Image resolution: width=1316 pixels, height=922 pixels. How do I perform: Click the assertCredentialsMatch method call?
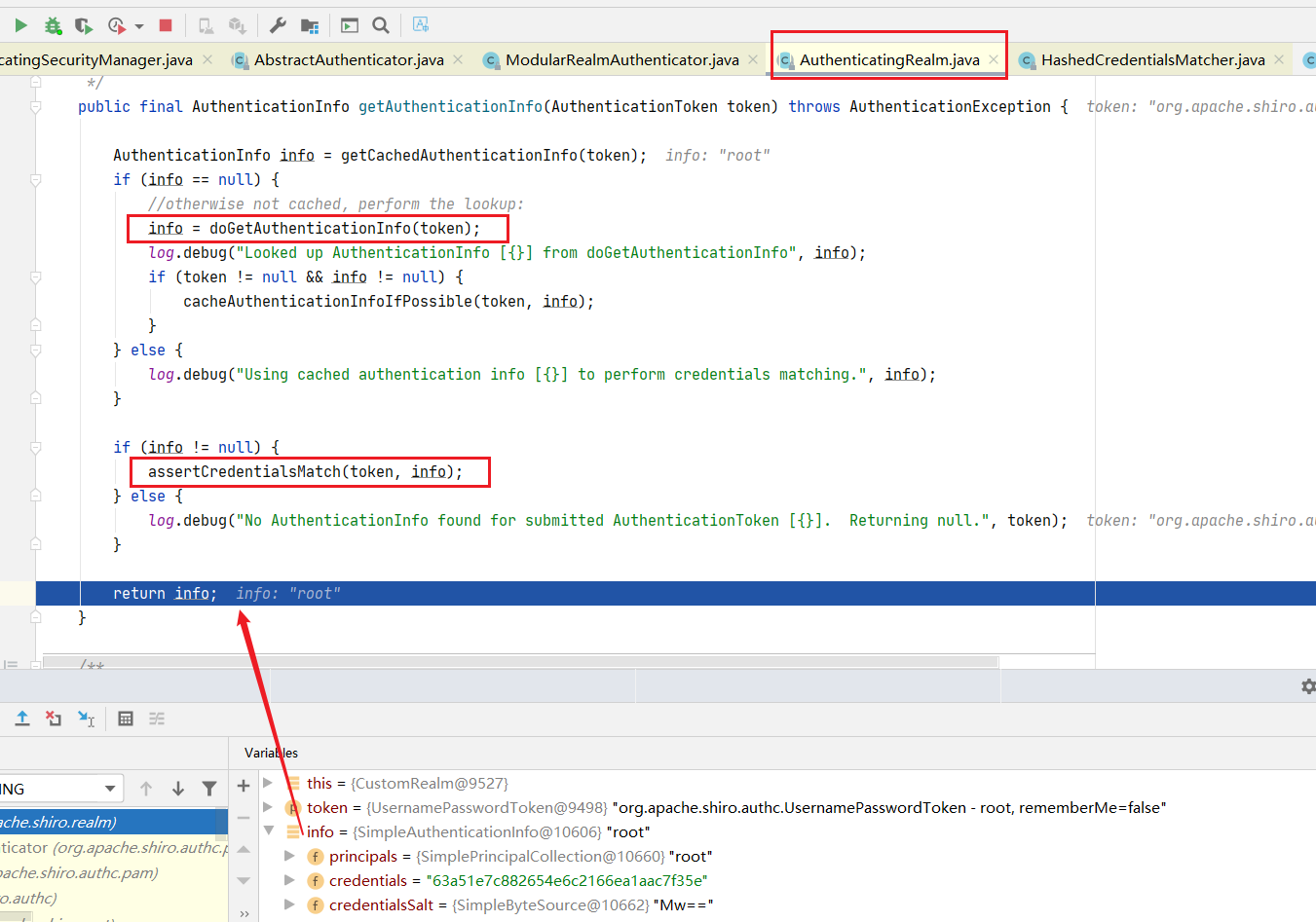244,472
